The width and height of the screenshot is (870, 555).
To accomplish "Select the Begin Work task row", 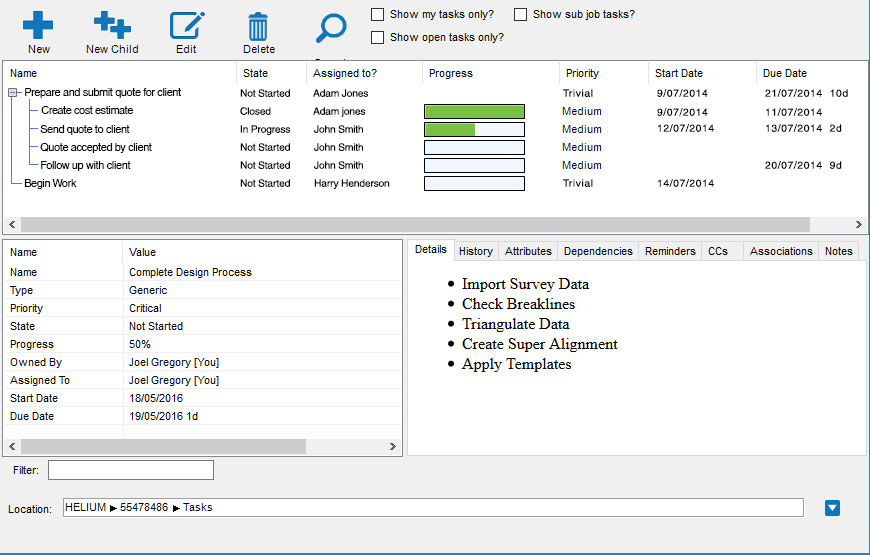I will tap(50, 184).
